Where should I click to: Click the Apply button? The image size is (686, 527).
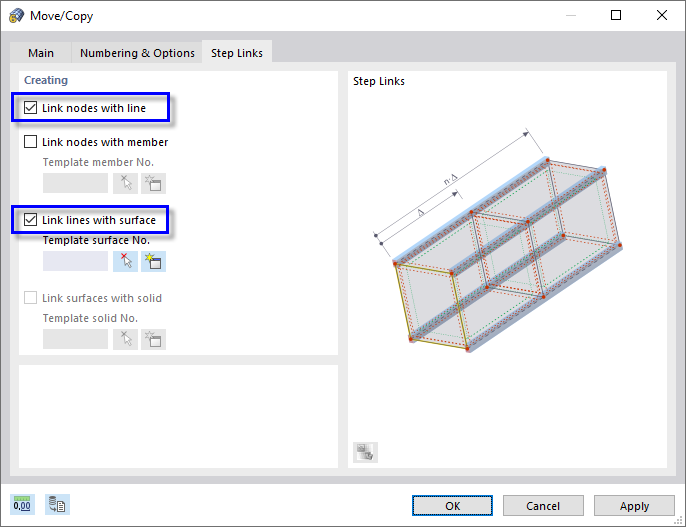click(634, 506)
